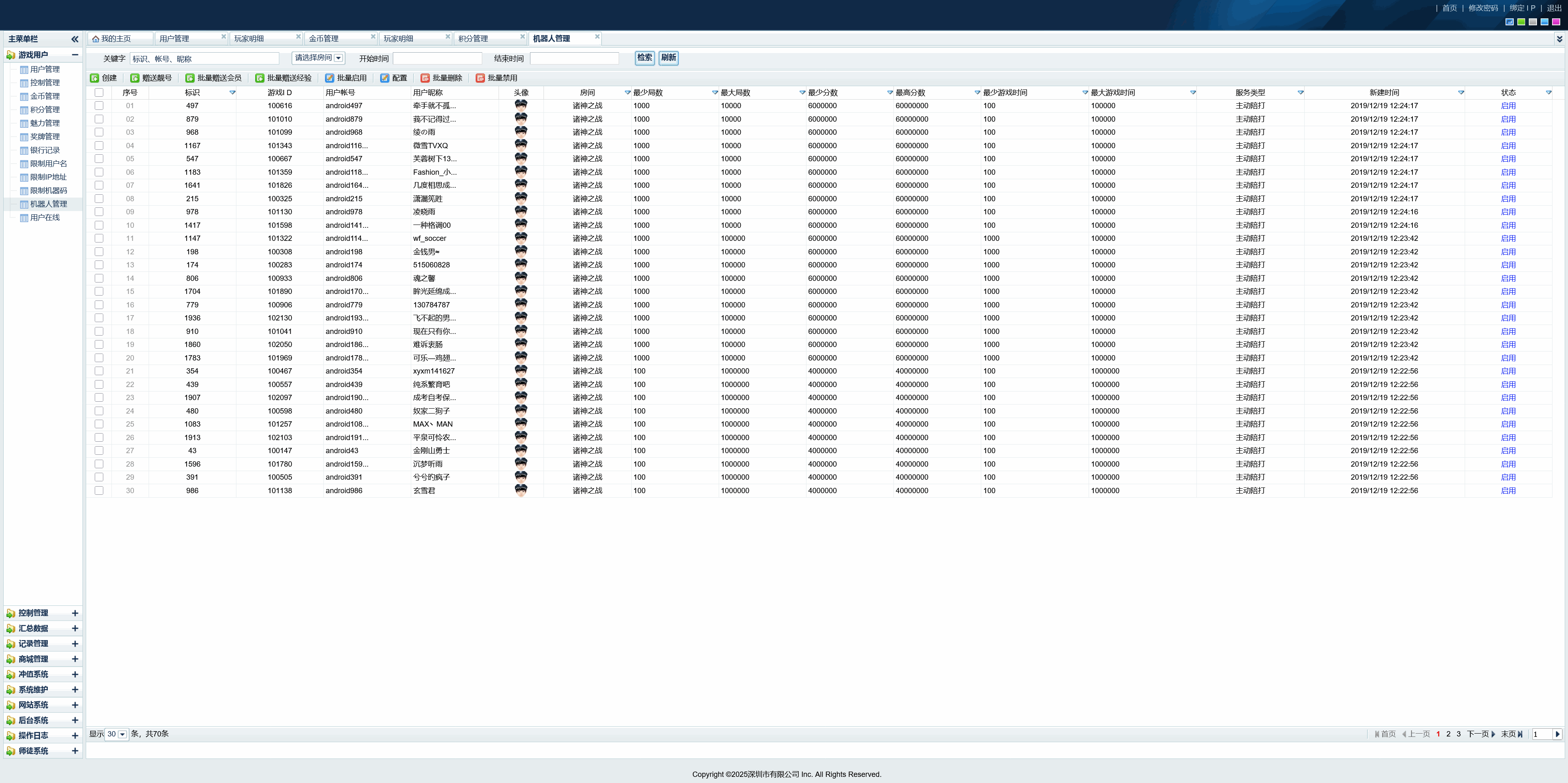The image size is (1568, 783).
Task: Click the 创建 (create) green plus icon
Action: point(94,78)
